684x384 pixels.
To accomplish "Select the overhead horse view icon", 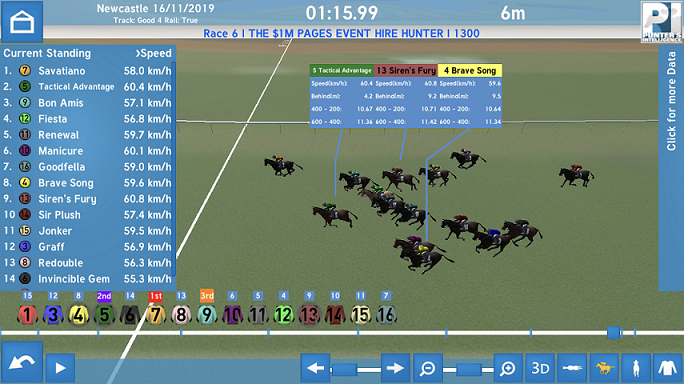I will click(x=572, y=368).
